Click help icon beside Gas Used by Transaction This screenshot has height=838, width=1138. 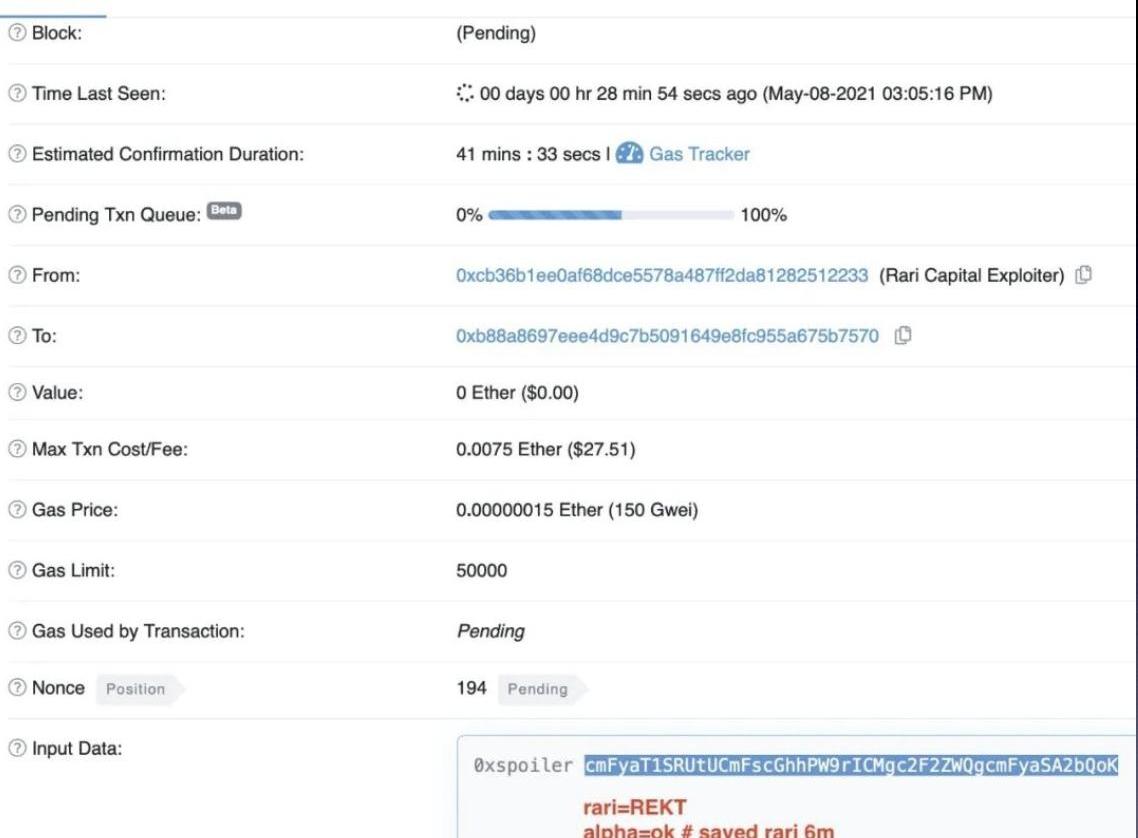15,631
